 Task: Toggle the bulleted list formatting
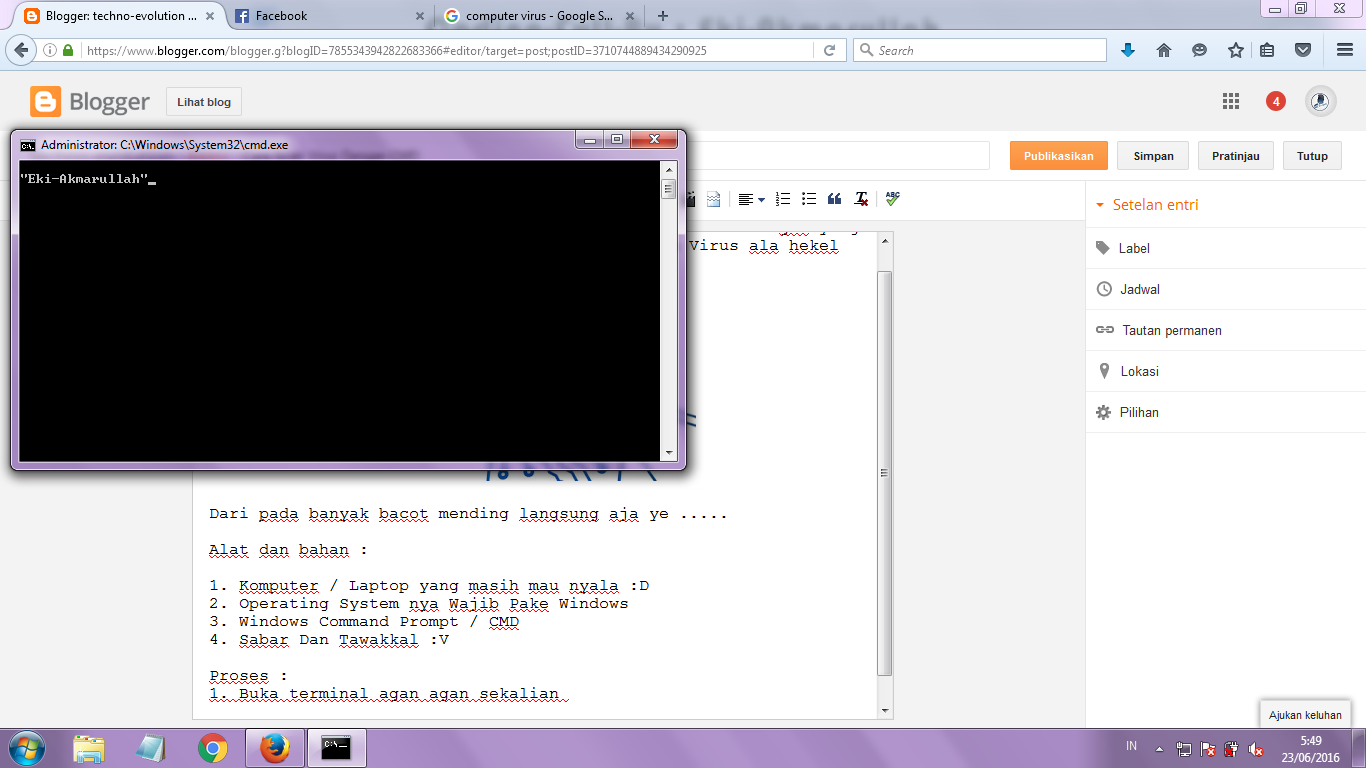[x=808, y=199]
